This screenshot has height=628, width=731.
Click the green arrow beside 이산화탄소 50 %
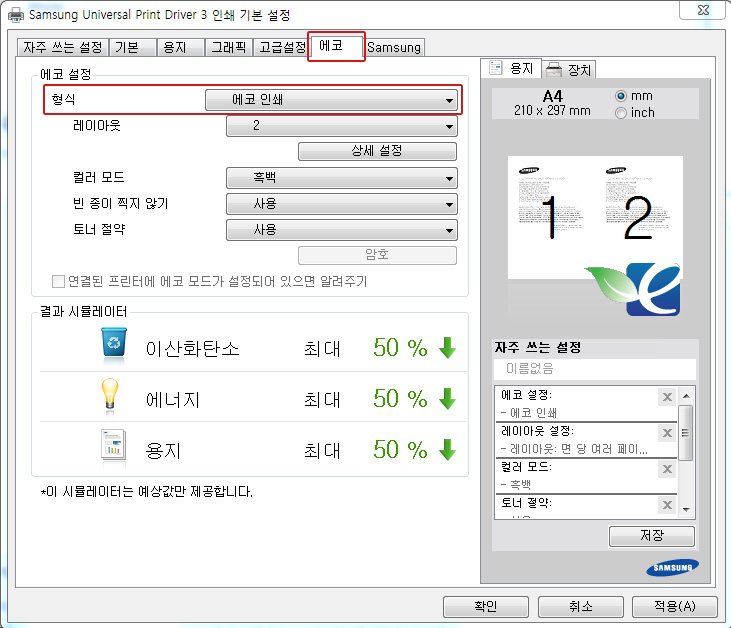(448, 348)
